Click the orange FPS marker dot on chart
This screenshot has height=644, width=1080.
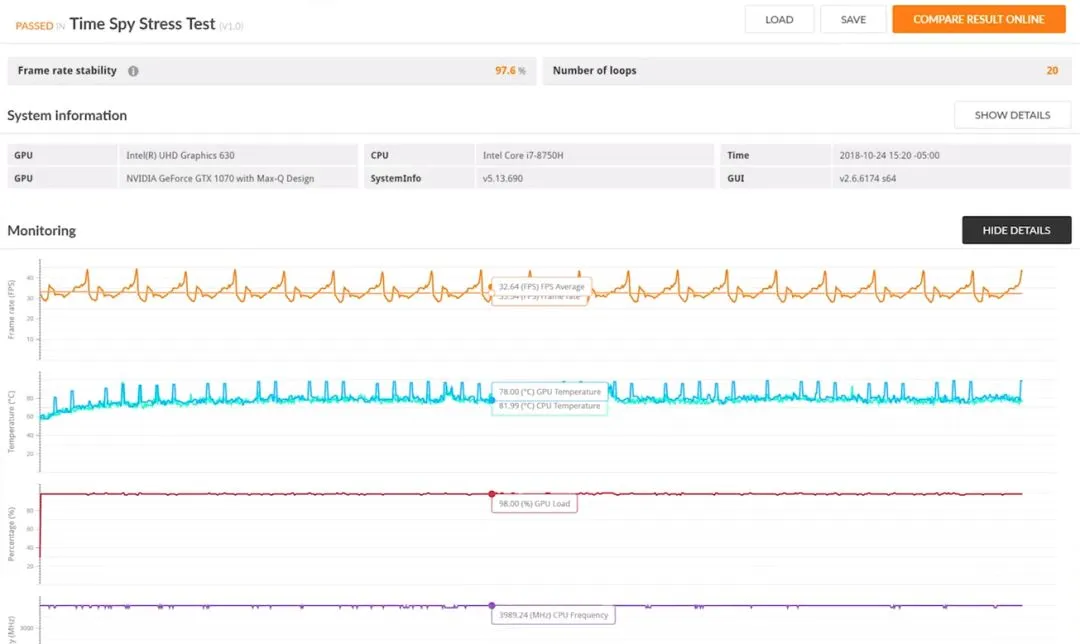click(491, 287)
